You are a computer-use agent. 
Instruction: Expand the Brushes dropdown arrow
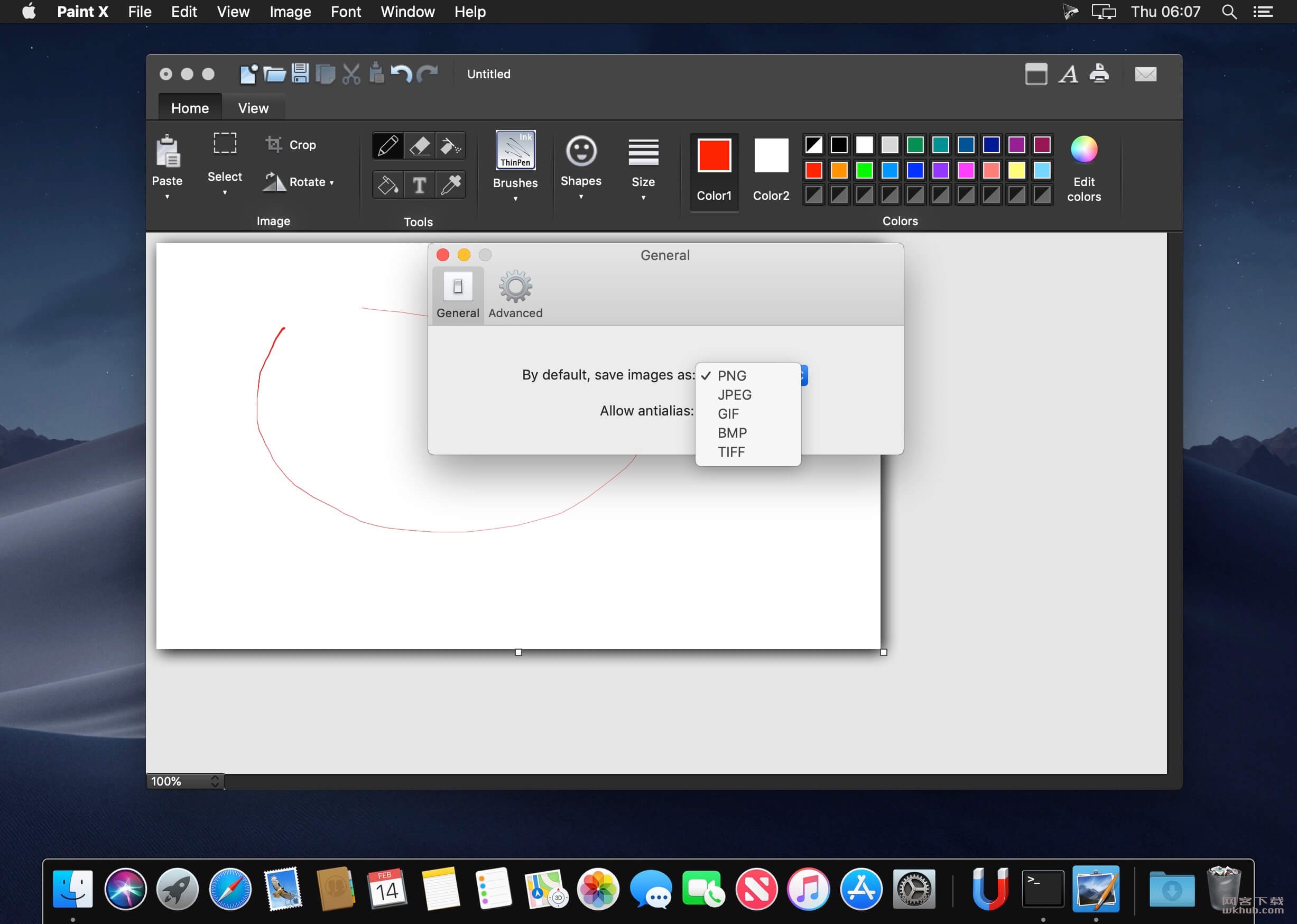coord(515,199)
